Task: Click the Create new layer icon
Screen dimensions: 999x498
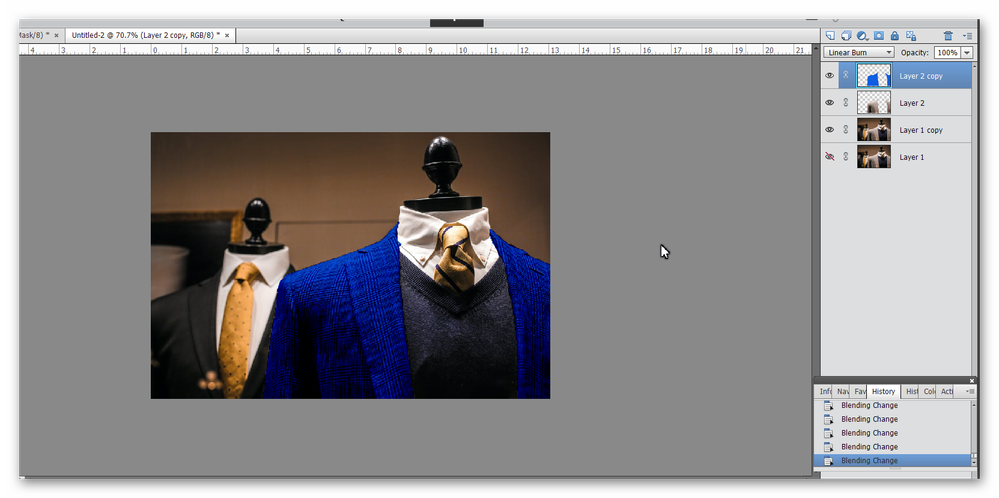Action: [830, 36]
